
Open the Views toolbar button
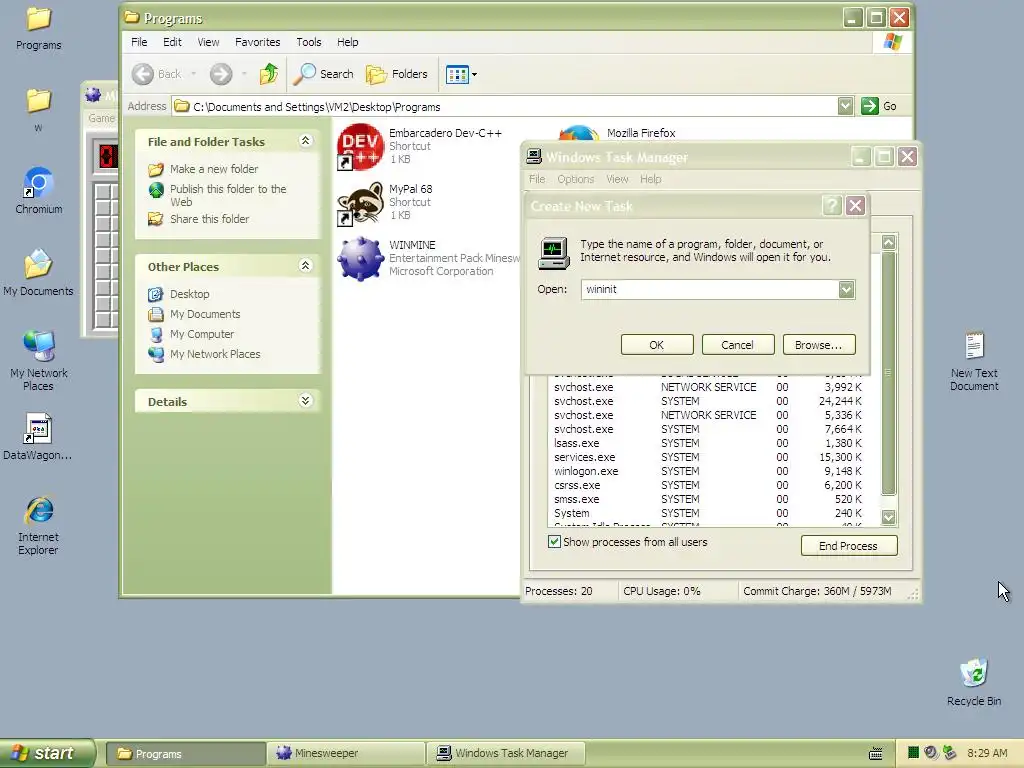coord(461,74)
